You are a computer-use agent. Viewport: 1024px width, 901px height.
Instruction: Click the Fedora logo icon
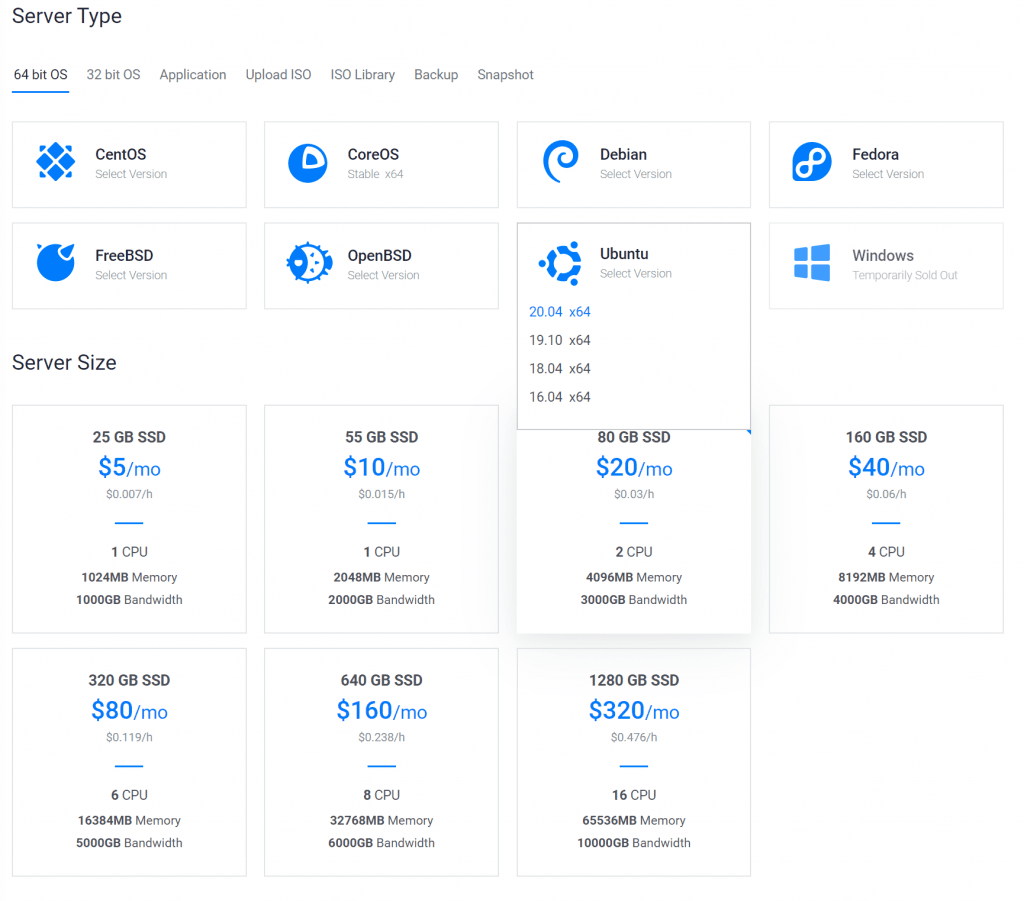[x=812, y=162]
